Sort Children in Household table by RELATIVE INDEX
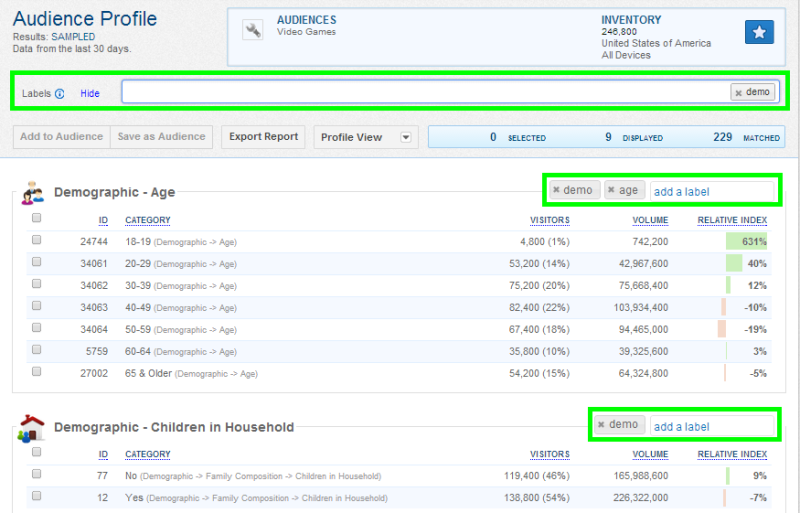The height and width of the screenshot is (513, 800). (732, 454)
